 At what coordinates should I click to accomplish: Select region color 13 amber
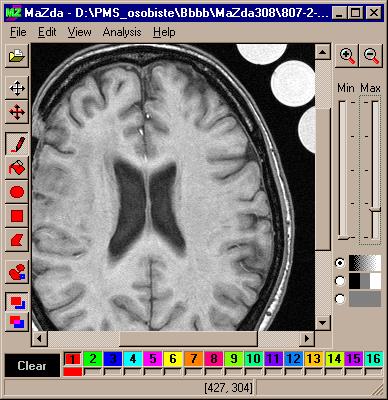tap(314, 359)
